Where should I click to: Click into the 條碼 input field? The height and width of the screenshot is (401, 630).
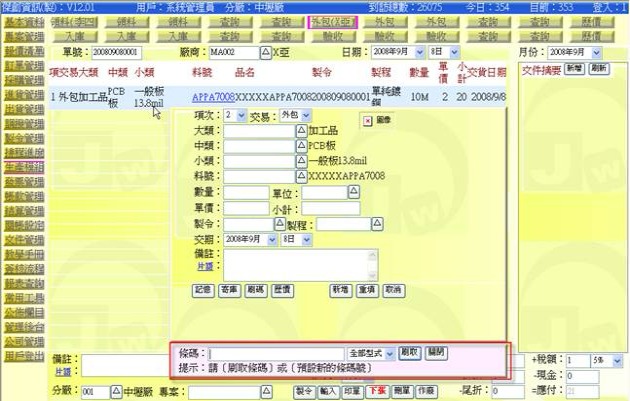pyautogui.click(x=275, y=353)
